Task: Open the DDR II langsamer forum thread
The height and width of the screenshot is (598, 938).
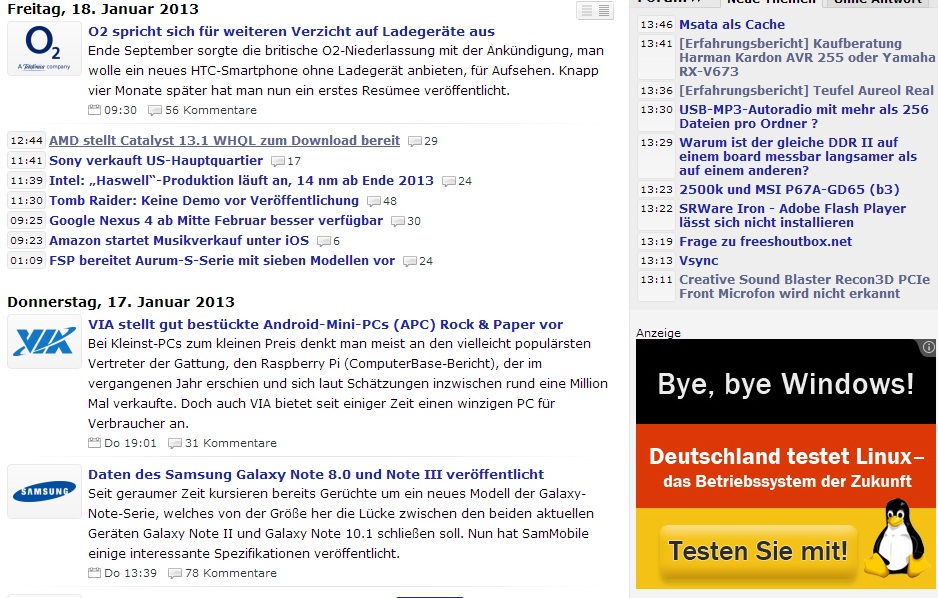Action: tap(798, 156)
